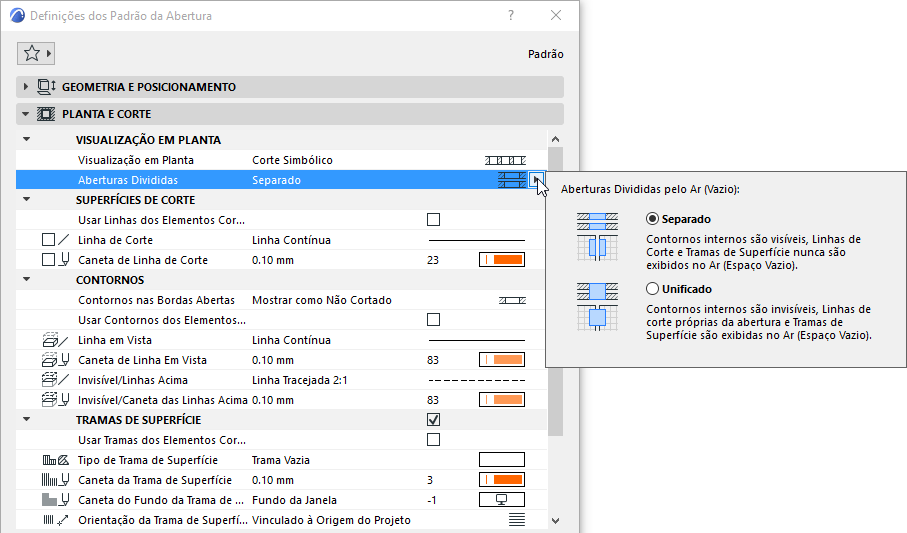Click the Aberturas Divididas preview icon
This screenshot has height=533, width=907.
coord(512,180)
